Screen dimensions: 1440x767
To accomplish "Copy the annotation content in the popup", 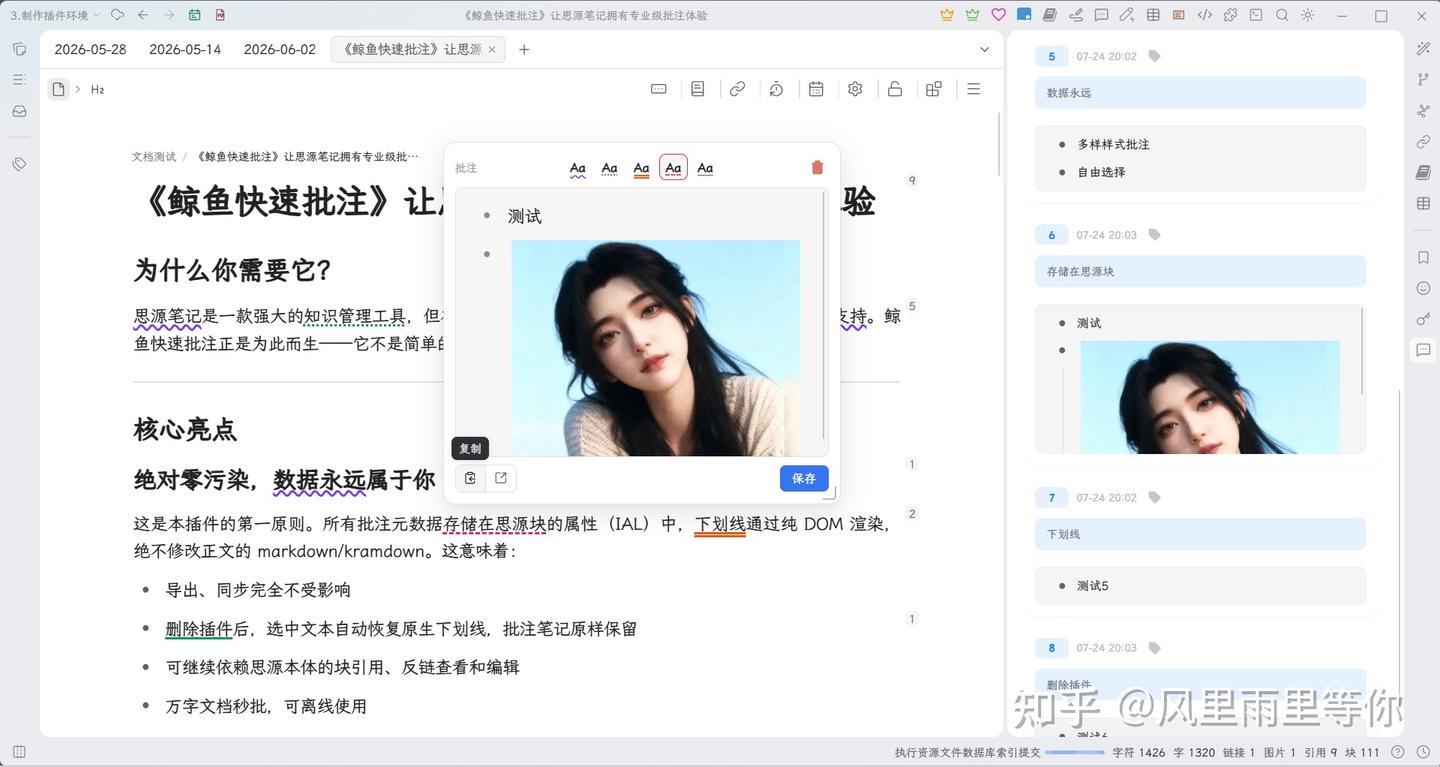I will [x=470, y=478].
